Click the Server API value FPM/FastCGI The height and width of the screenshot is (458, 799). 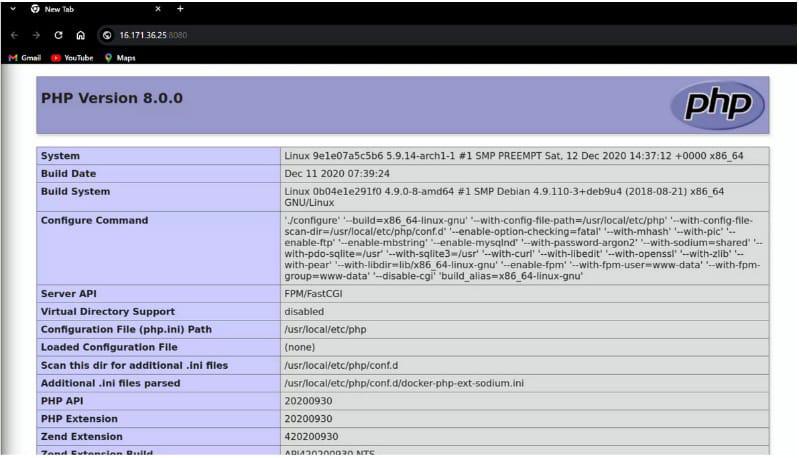click(313, 294)
